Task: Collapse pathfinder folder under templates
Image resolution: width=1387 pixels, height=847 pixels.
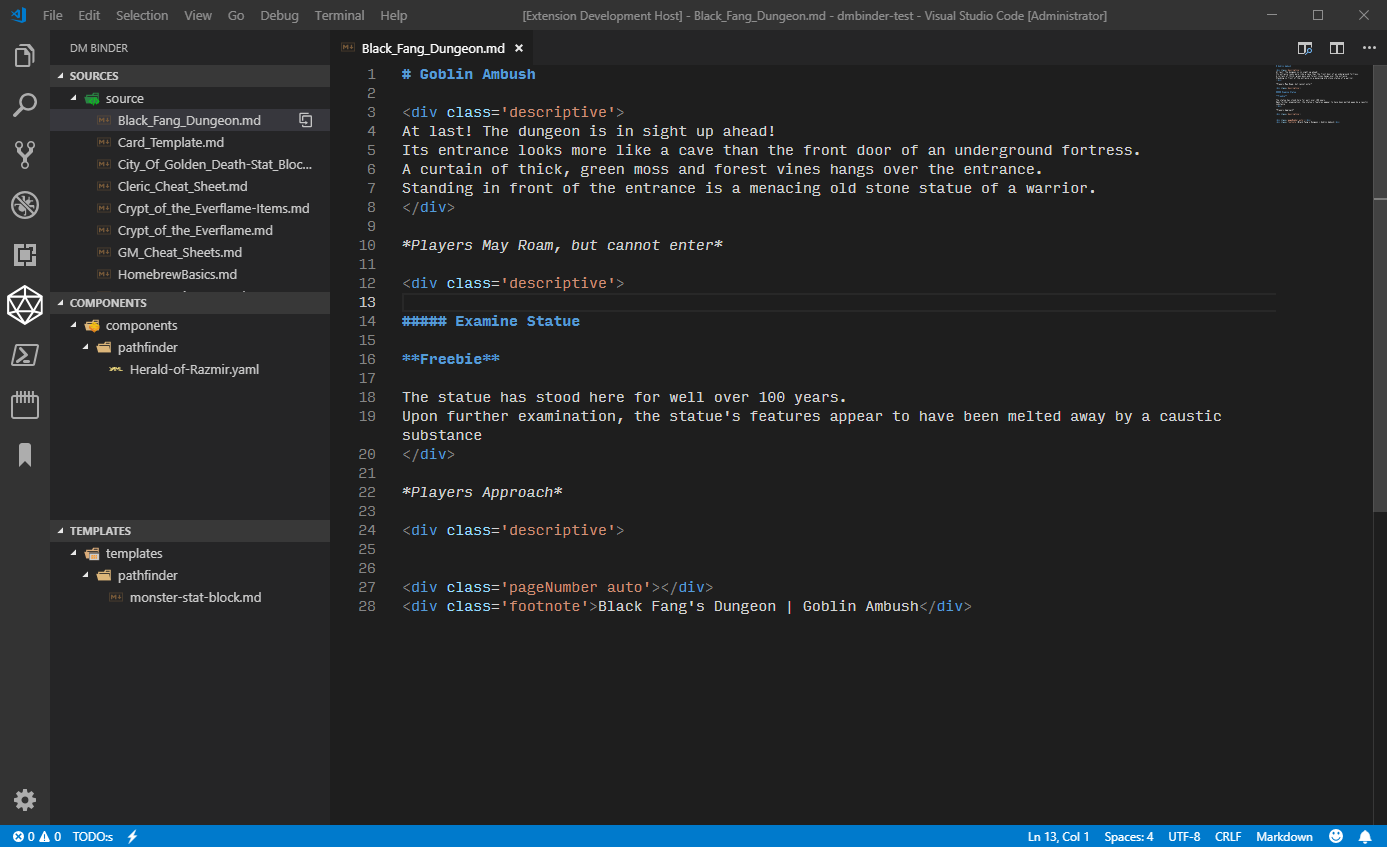Action: coord(85,575)
